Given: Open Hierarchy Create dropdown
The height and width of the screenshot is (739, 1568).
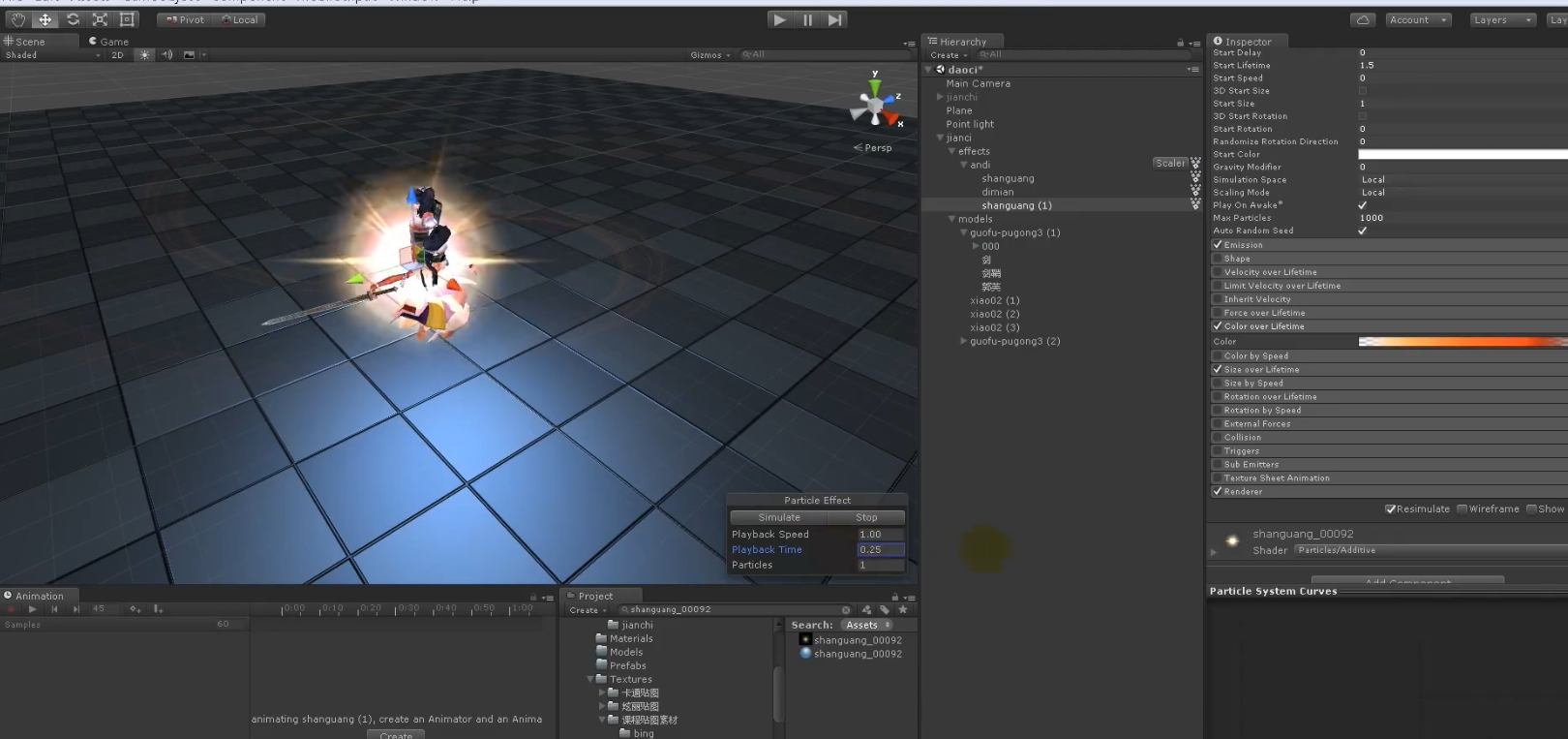Looking at the screenshot, I should coord(950,55).
